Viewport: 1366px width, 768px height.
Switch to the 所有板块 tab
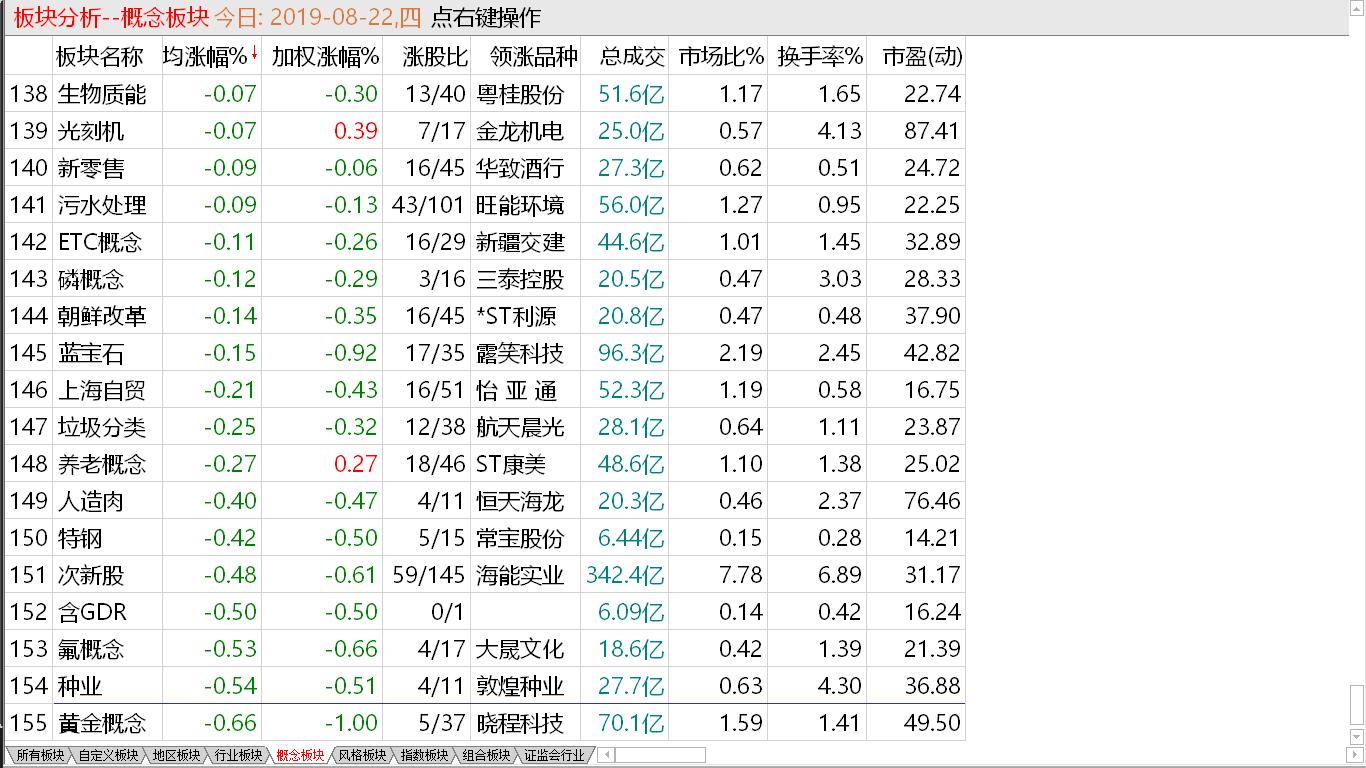click(x=39, y=755)
